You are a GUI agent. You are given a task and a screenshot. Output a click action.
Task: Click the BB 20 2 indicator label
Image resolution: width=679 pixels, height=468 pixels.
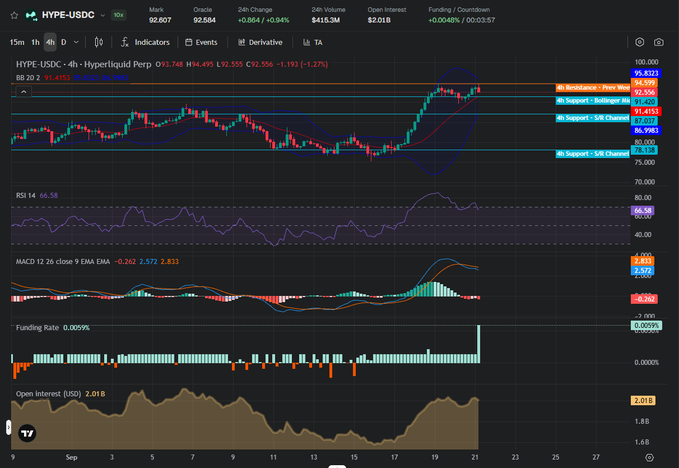28,77
